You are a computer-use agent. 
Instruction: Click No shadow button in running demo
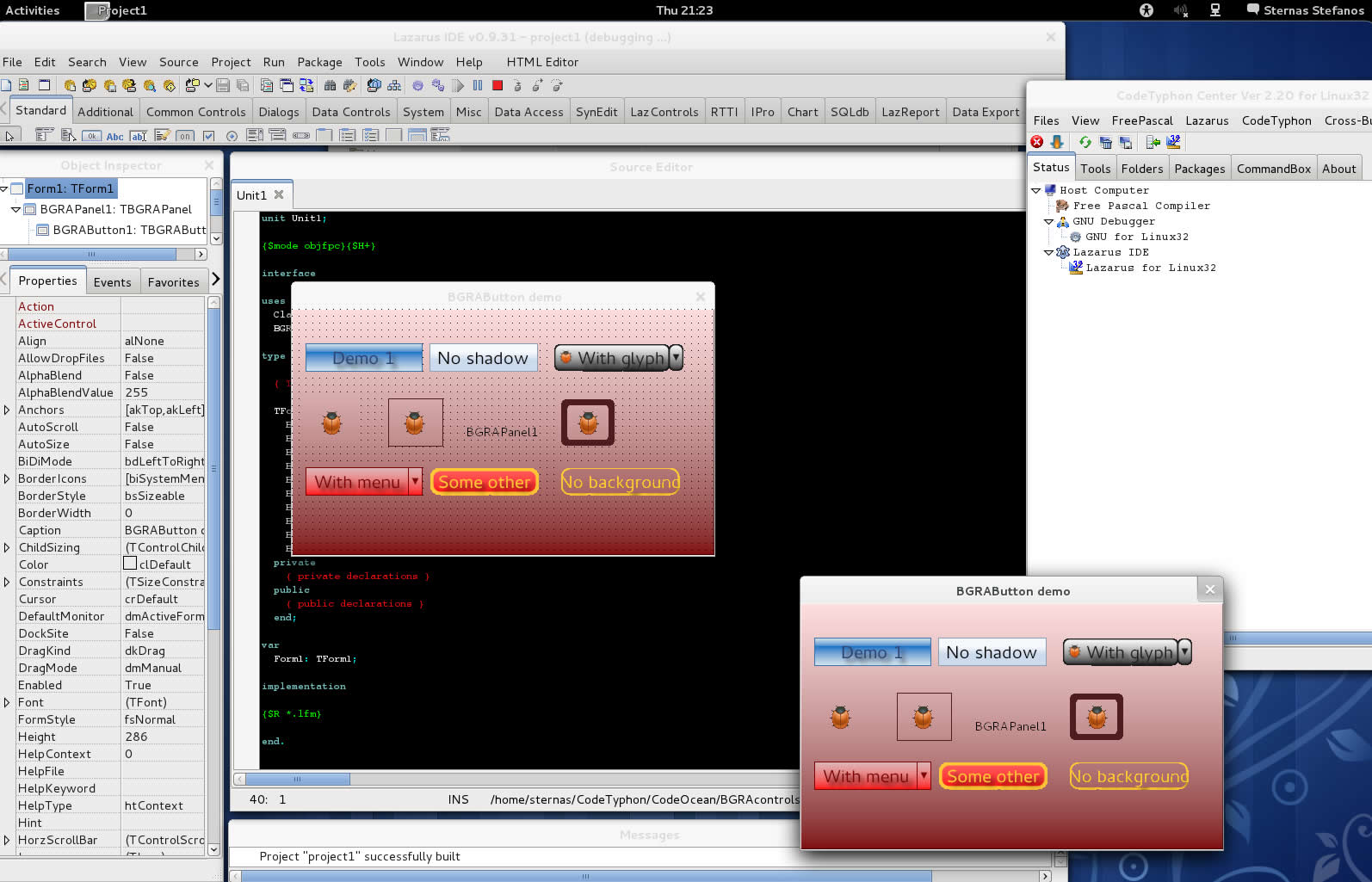point(992,652)
